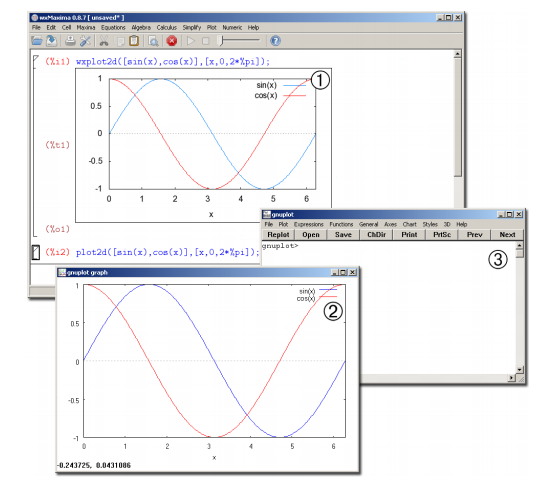Maximize the gnuplot graph window
Image resolution: width=537 pixels, height=481 pixels.
coord(344,272)
